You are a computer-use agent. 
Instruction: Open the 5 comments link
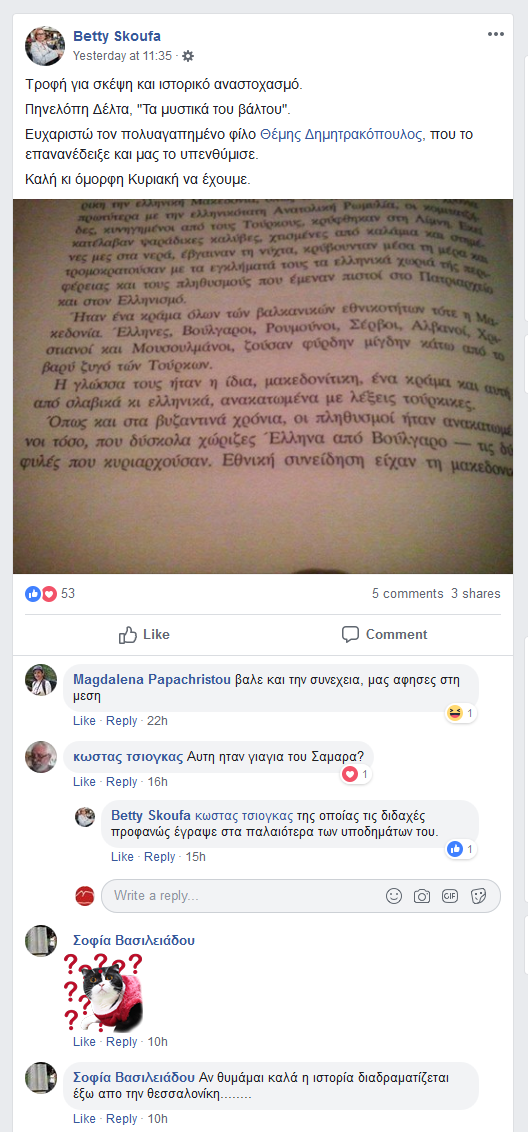click(407, 593)
